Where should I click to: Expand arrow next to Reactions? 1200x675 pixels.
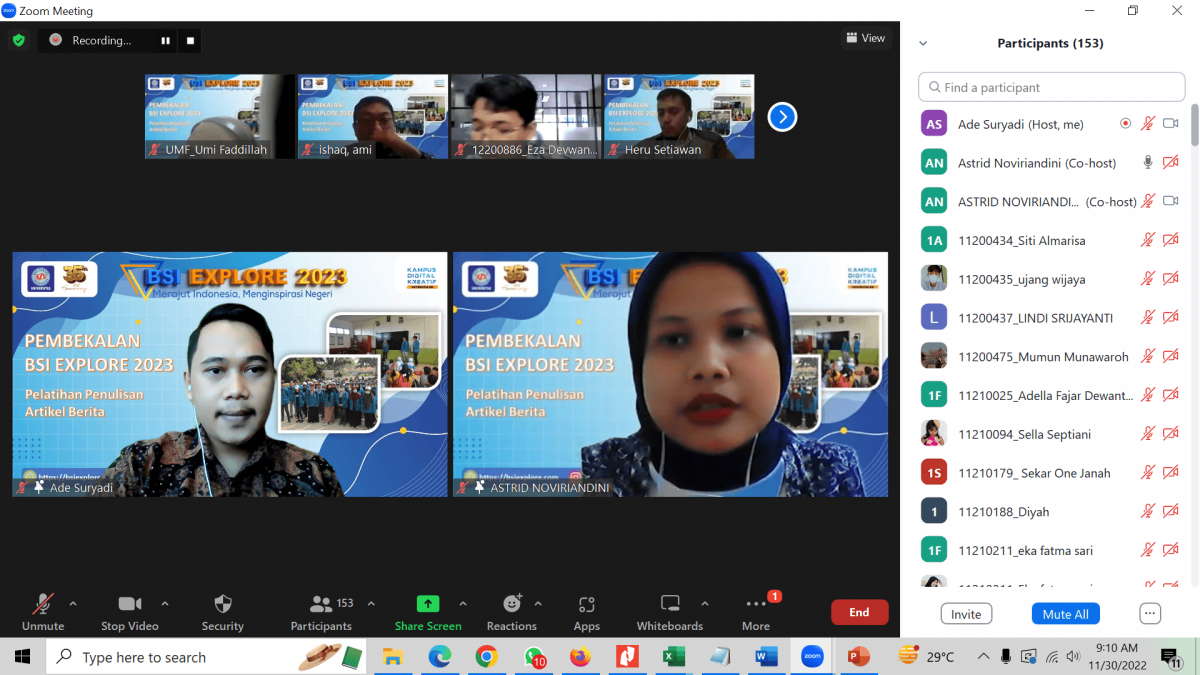tap(538, 604)
